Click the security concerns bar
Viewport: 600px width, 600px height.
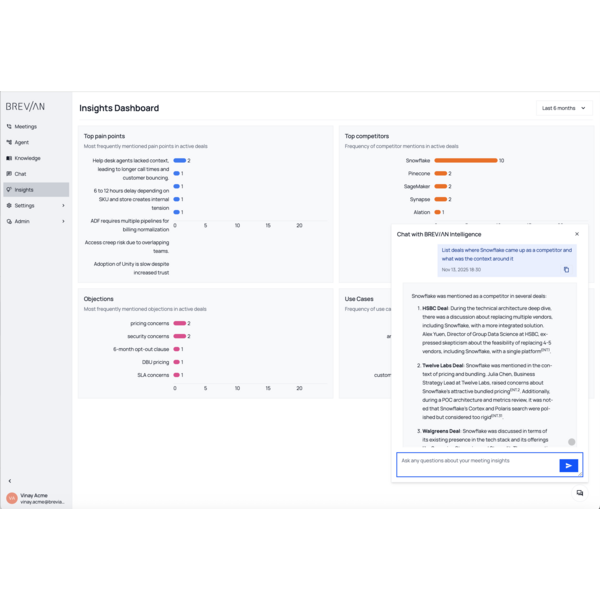click(179, 336)
